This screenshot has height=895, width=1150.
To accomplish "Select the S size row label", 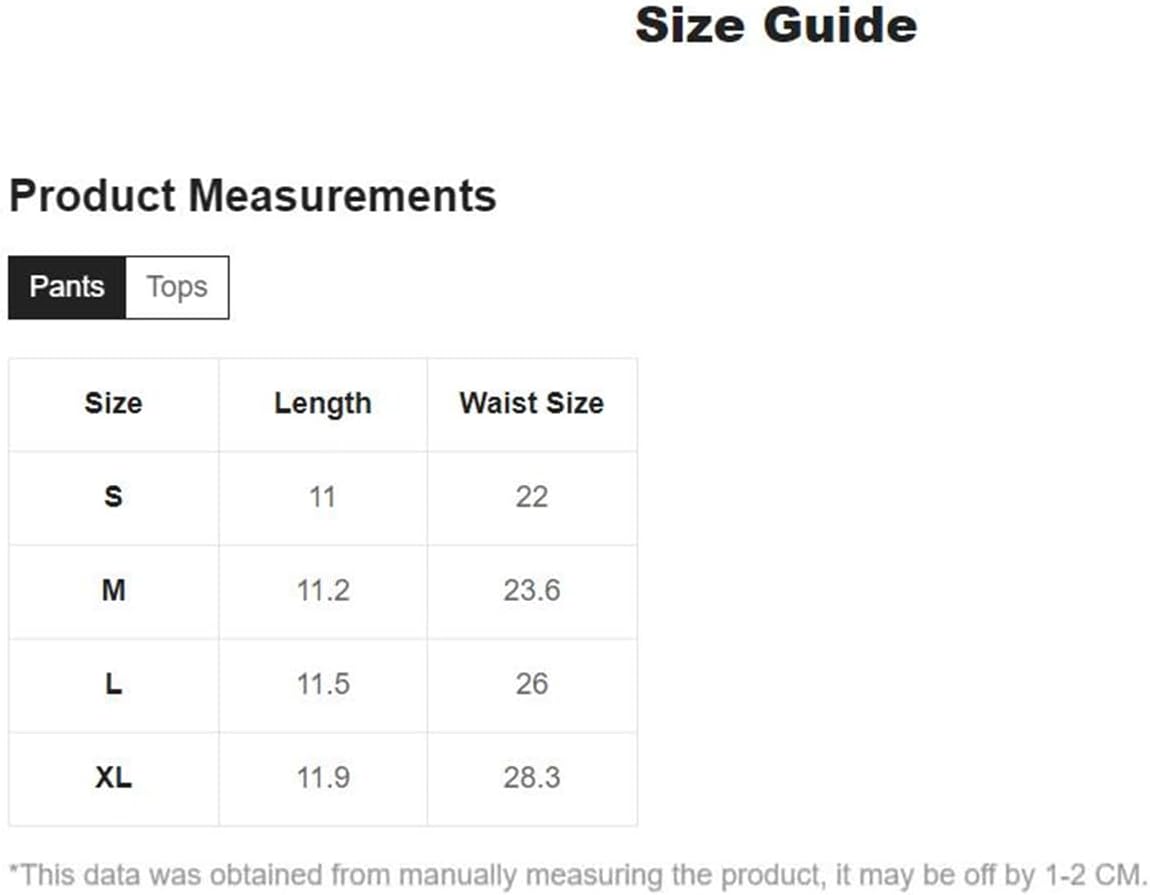I will [113, 497].
